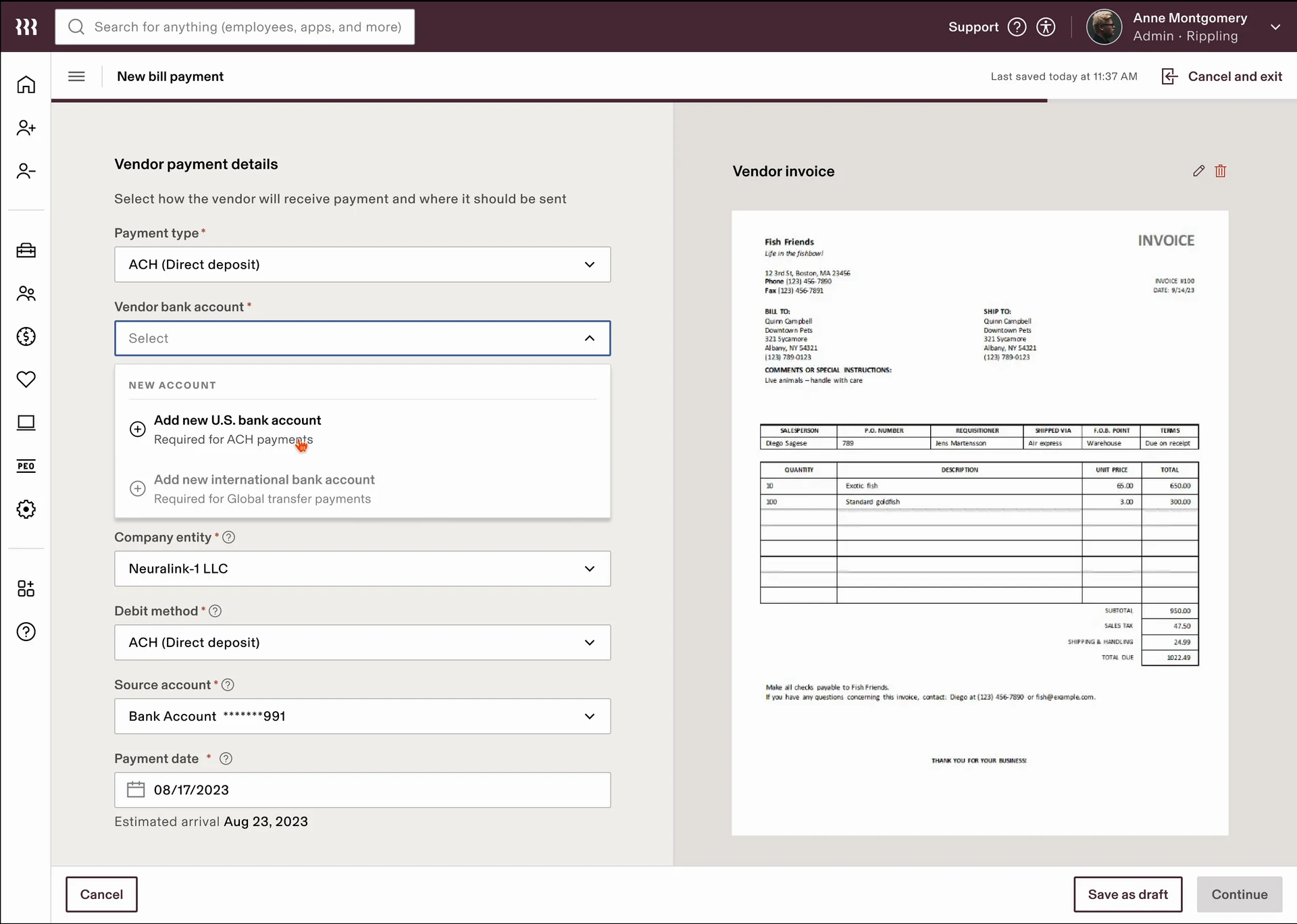Click Cancel and exit
Viewport: 1297px width, 924px height.
[x=1221, y=76]
